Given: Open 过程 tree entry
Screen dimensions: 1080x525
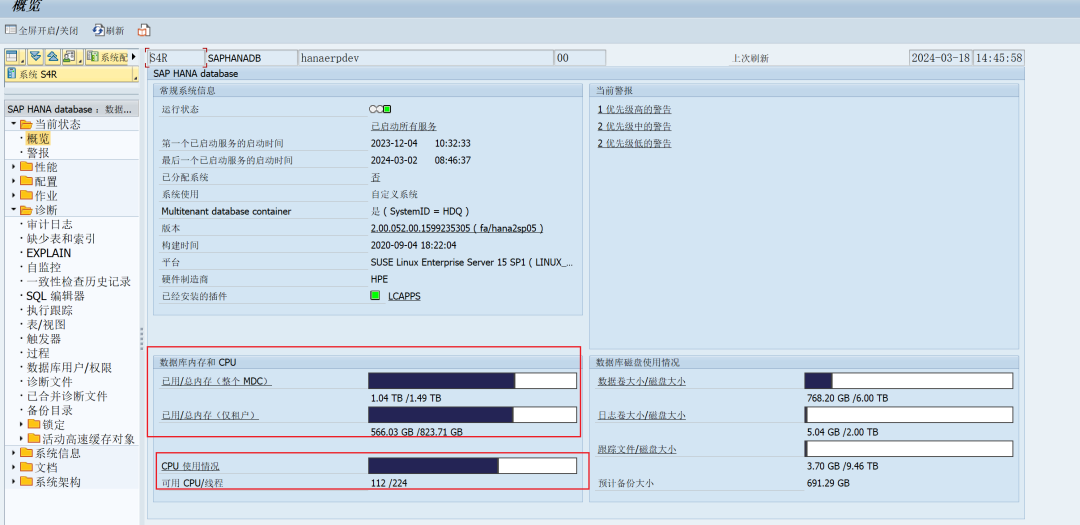Looking at the screenshot, I should [38, 353].
